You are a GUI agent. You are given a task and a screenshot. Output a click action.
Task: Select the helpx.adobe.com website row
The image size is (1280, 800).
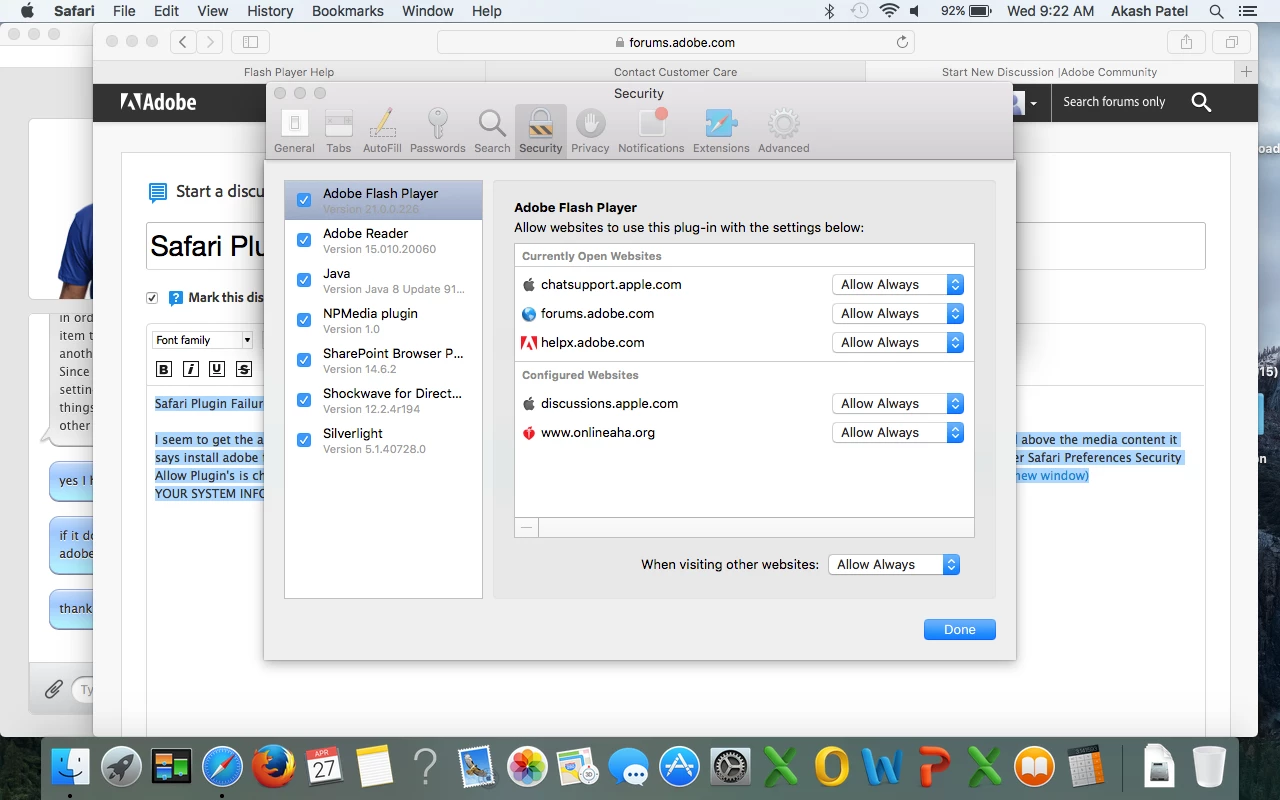tap(744, 343)
